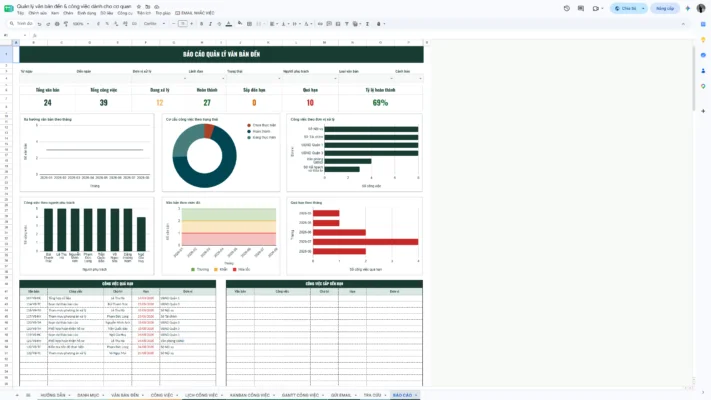Open the Chỉnh sửa menu
The height and width of the screenshot is (400, 711).
(x=37, y=13)
